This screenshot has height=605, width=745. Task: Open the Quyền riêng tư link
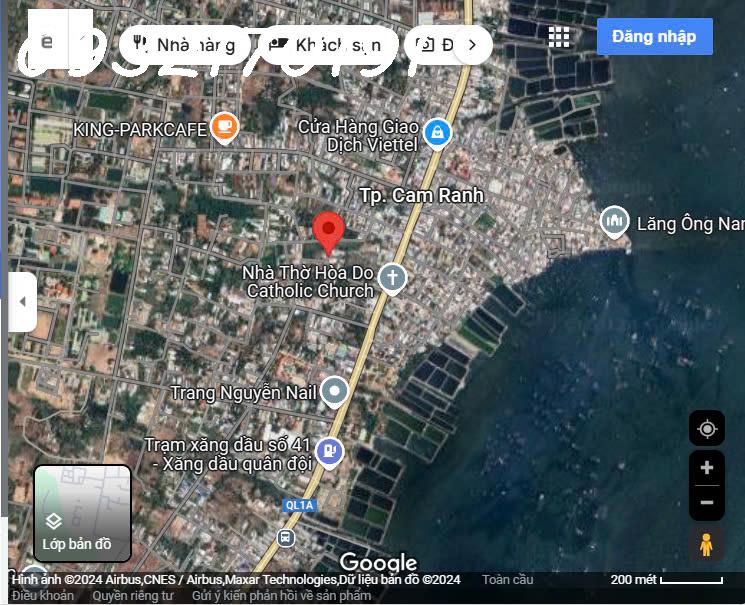133,596
